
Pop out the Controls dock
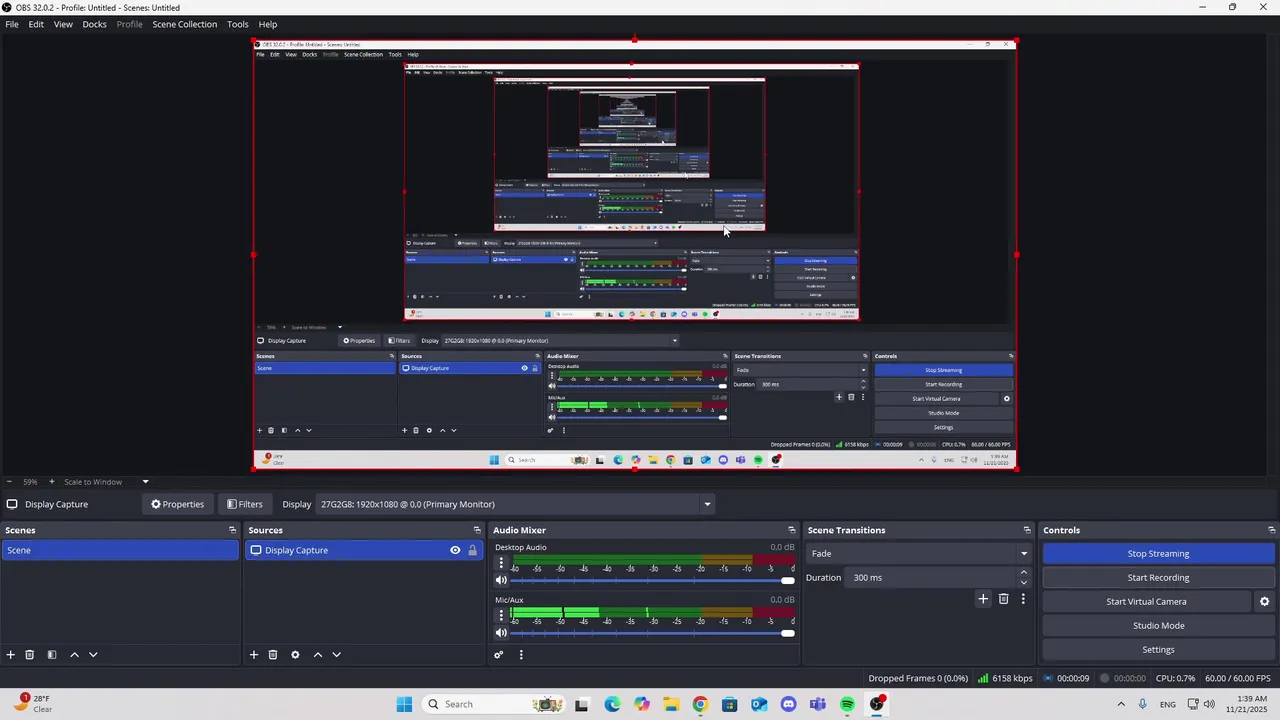tap(1271, 530)
